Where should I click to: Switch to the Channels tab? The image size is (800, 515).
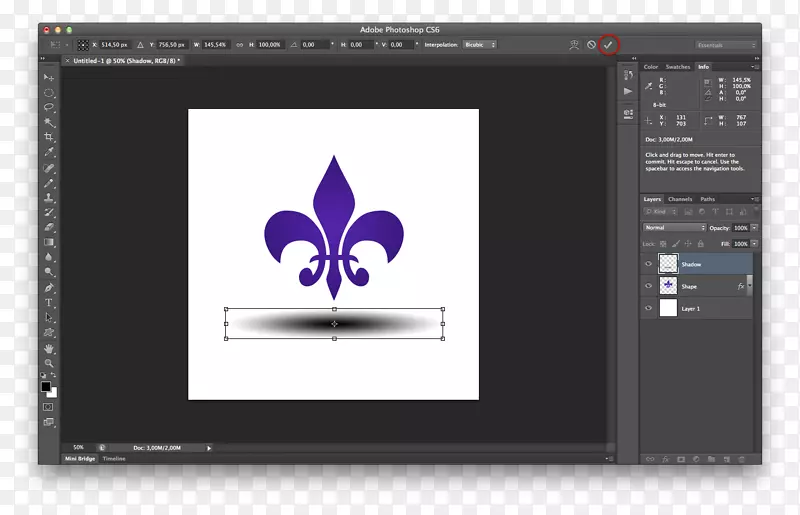coord(680,199)
